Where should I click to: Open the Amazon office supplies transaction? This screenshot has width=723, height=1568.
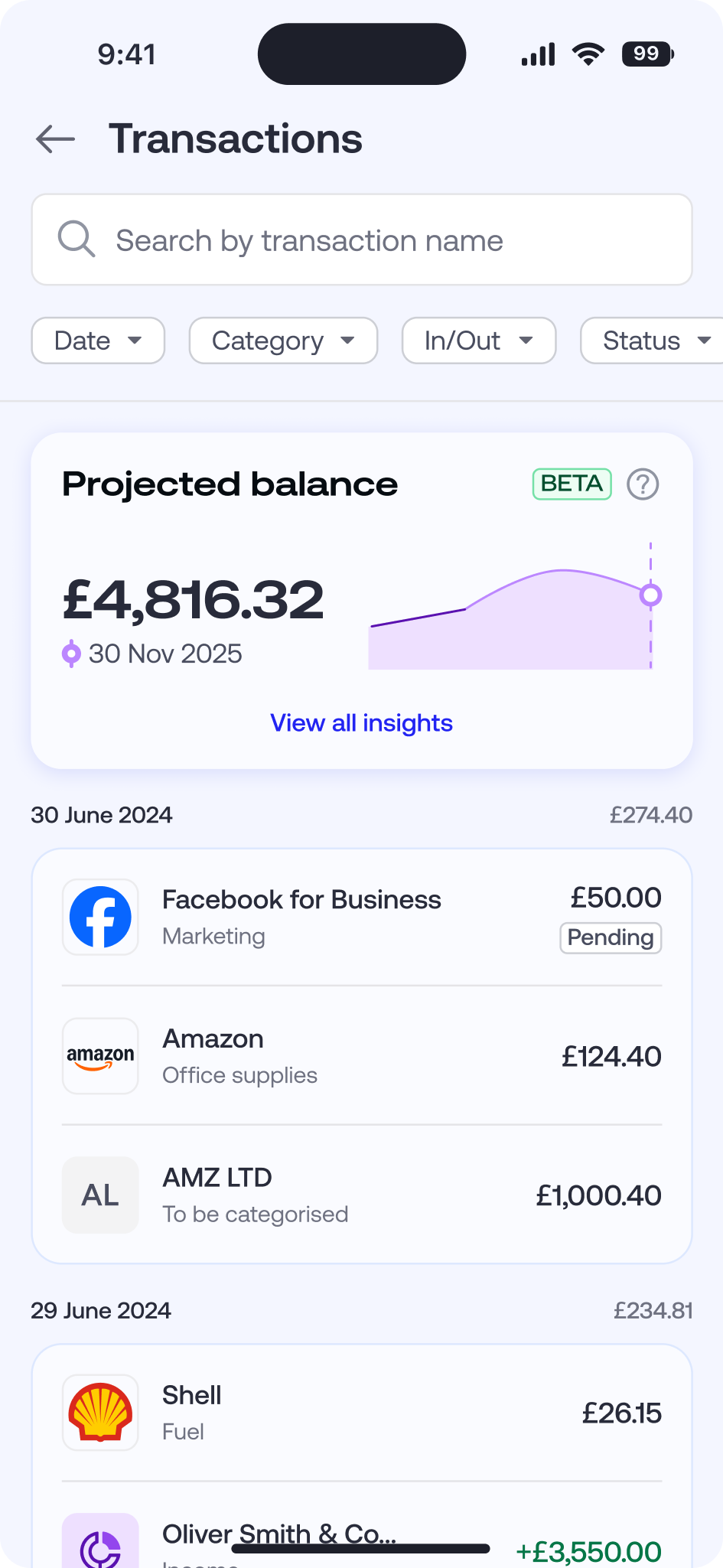[344, 1056]
